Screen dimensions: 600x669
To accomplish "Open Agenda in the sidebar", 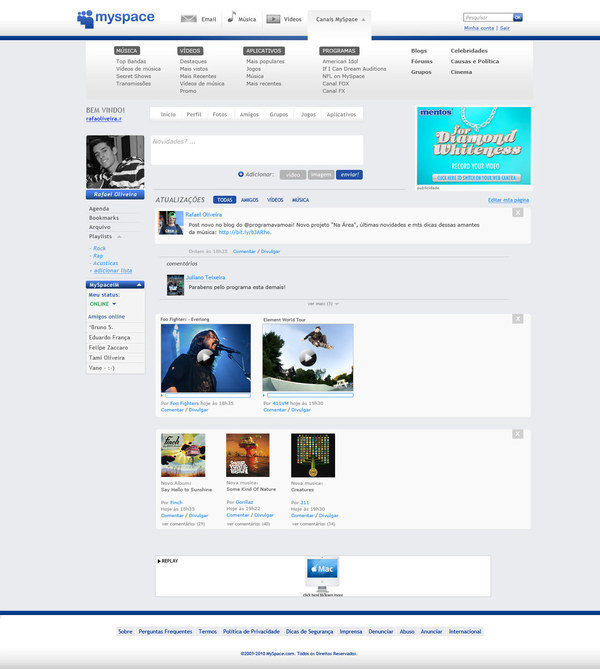I will coord(99,209).
